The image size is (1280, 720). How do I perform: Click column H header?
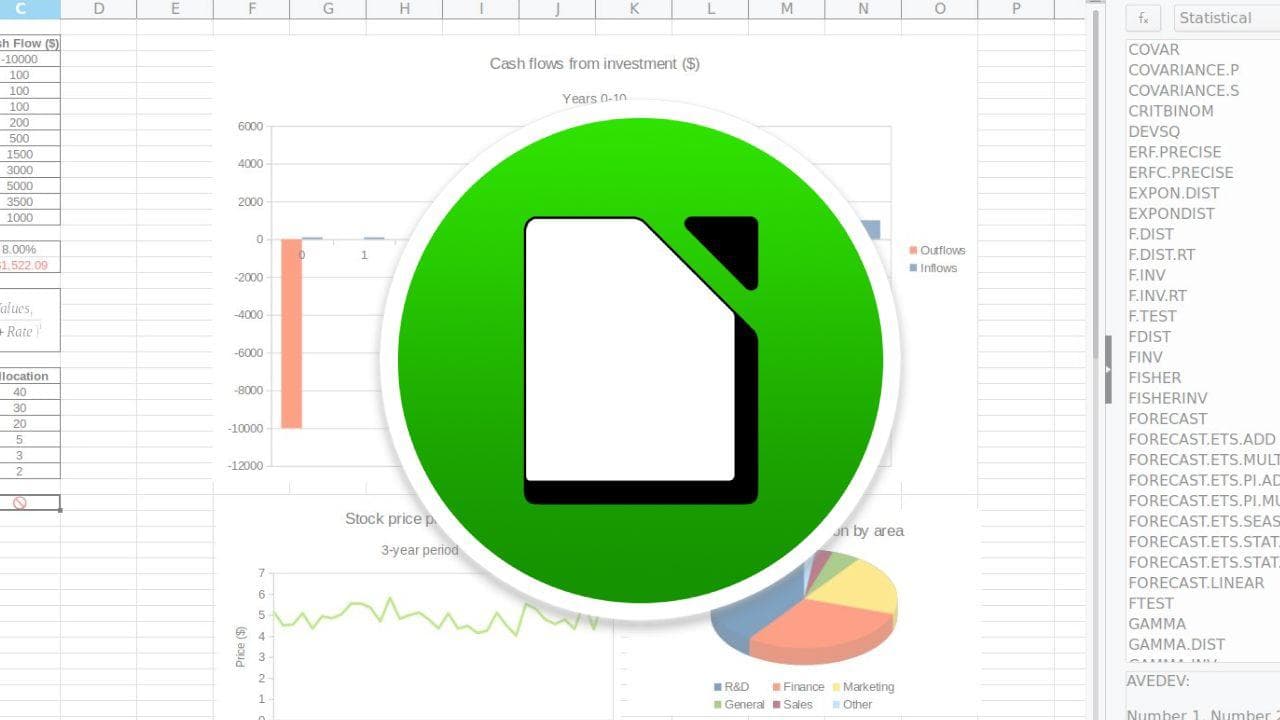click(x=404, y=9)
